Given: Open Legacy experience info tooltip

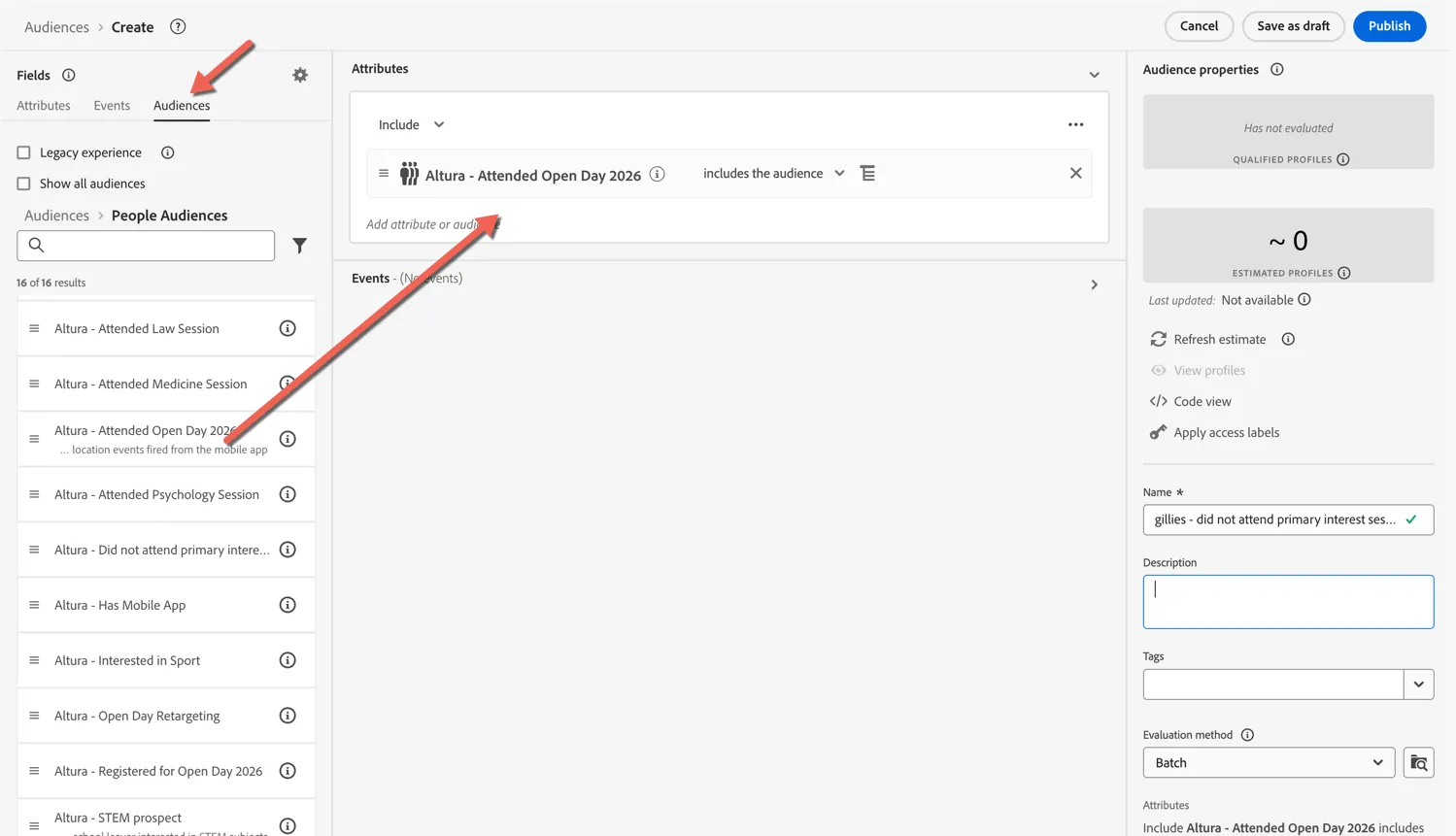Looking at the screenshot, I should pos(168,152).
